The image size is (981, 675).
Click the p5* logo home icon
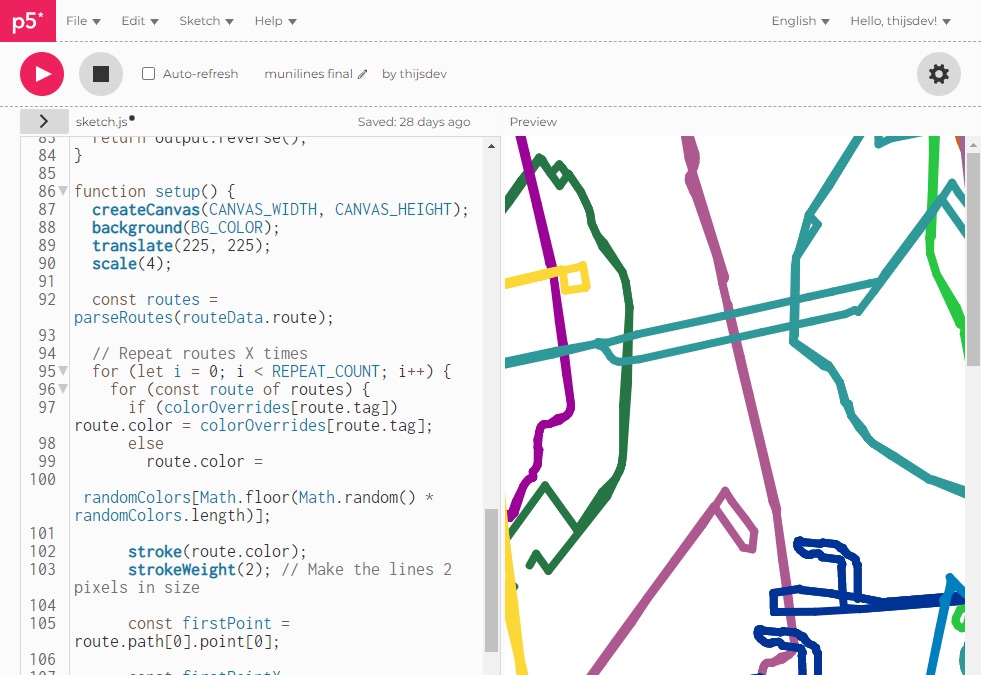click(x=27, y=21)
